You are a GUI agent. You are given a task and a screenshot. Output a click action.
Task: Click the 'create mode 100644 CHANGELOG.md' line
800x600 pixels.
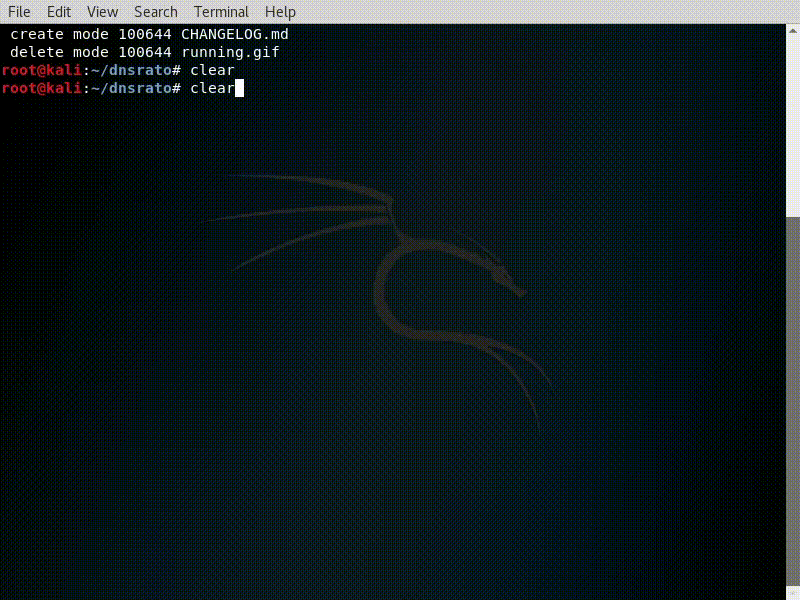pyautogui.click(x=149, y=34)
